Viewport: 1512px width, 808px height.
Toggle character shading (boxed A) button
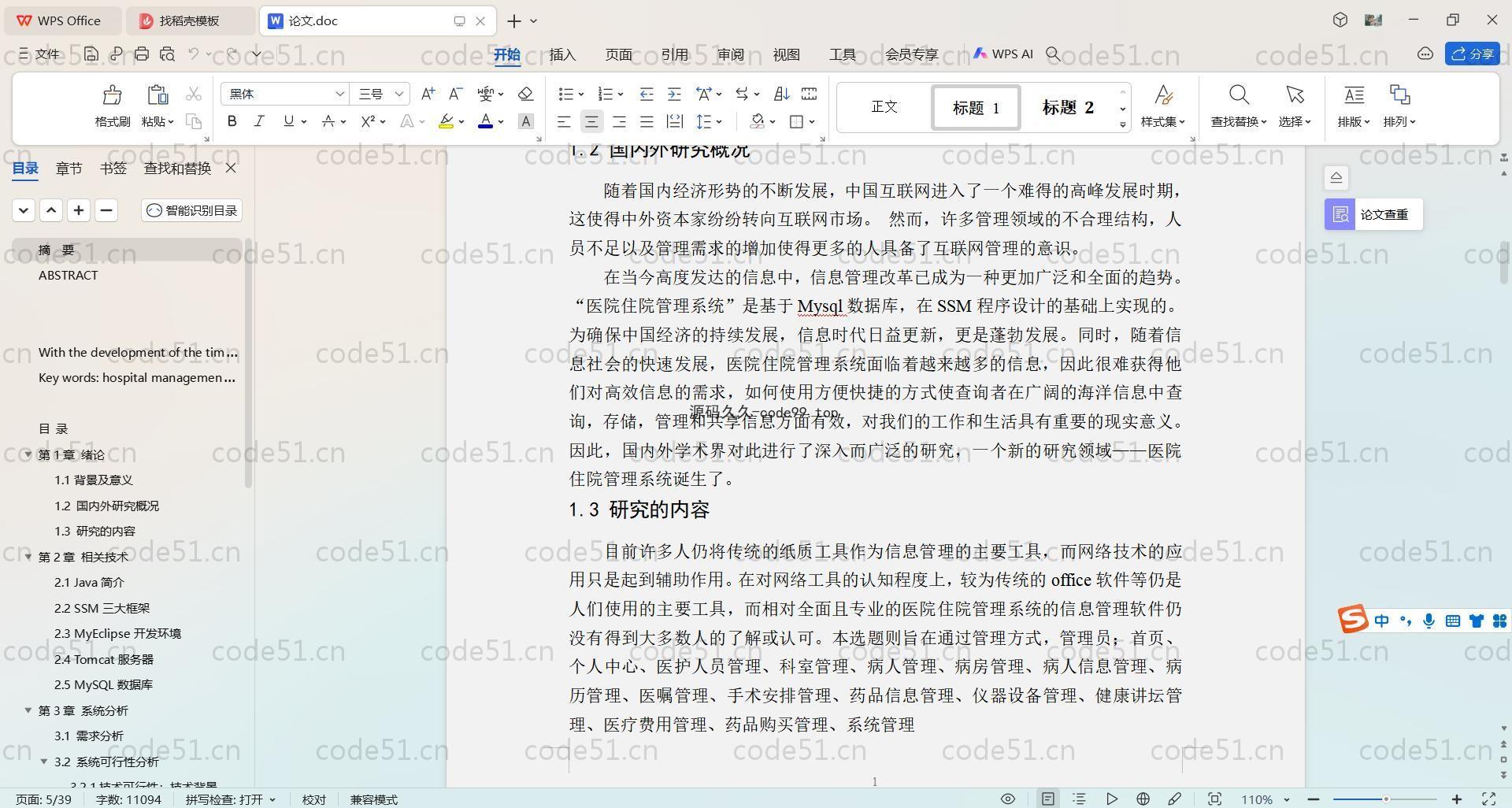[526, 121]
